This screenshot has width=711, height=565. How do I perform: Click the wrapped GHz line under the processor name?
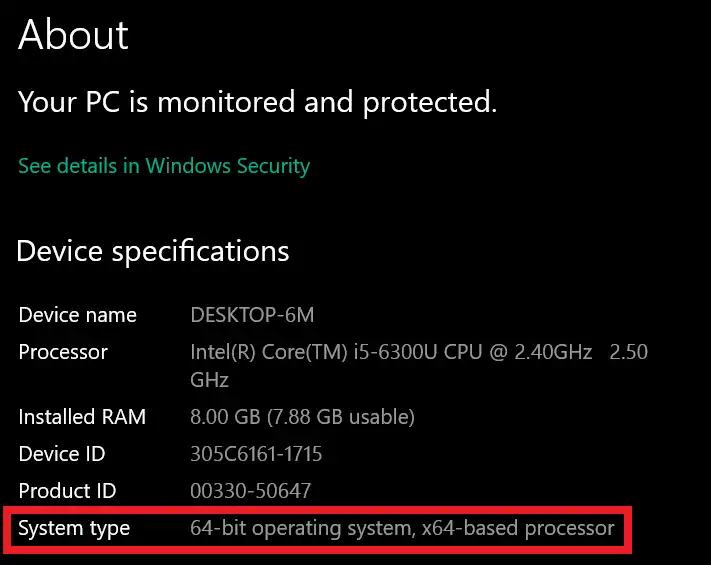pyautogui.click(x=209, y=380)
